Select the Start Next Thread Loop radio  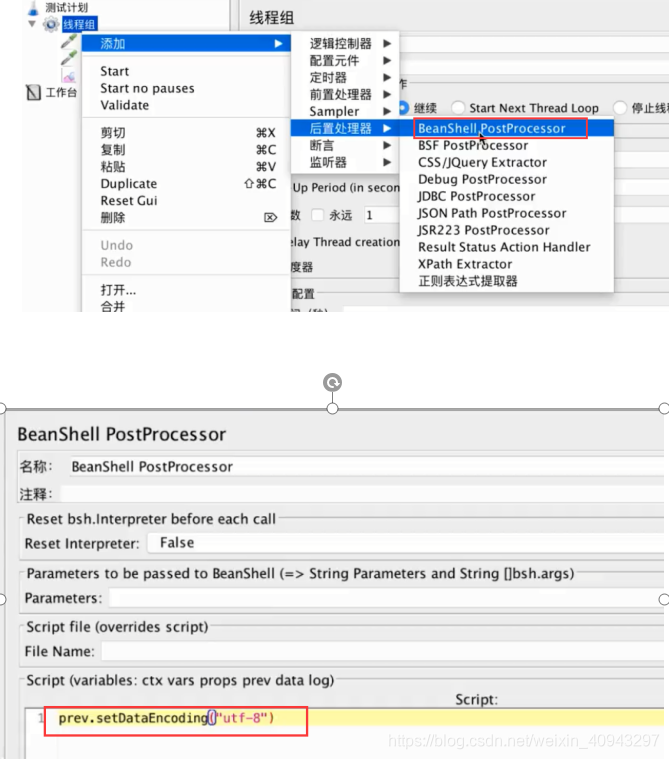point(458,107)
